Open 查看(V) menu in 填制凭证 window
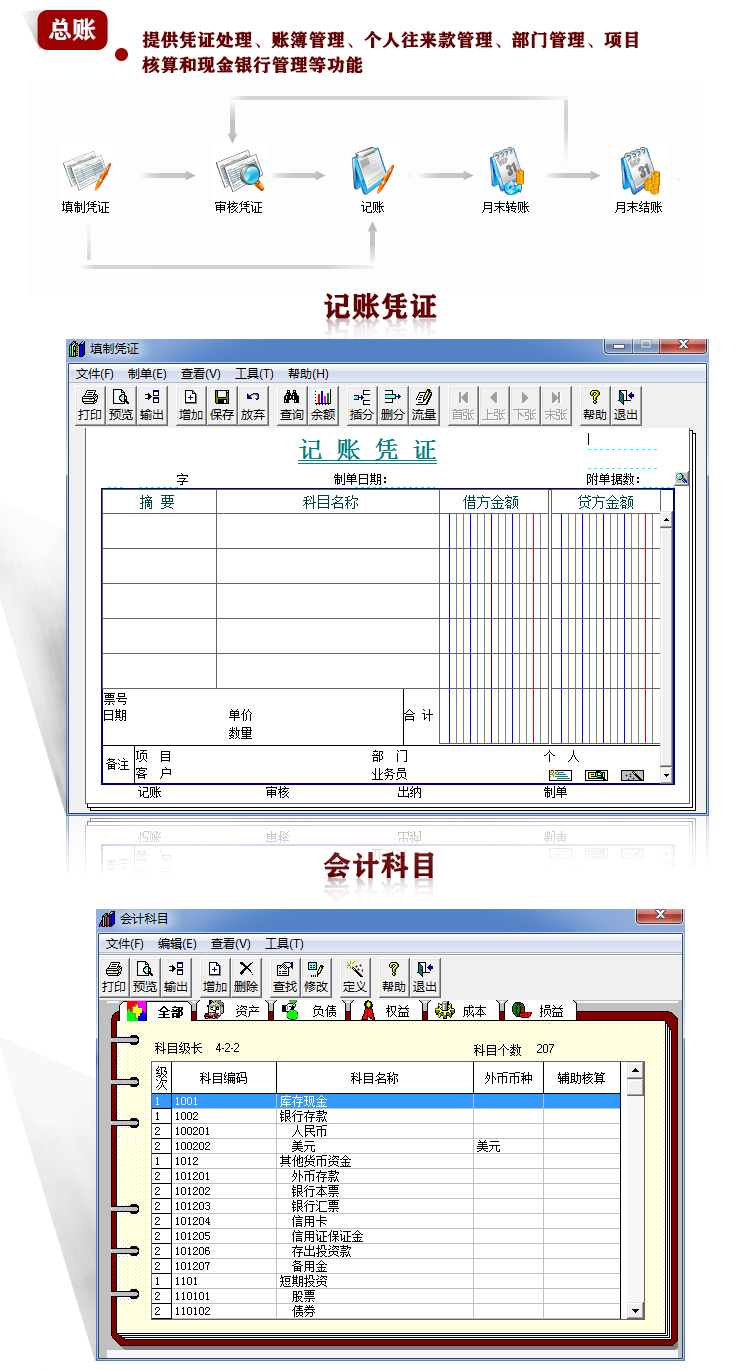The height and width of the screenshot is (1370, 750). [x=201, y=373]
